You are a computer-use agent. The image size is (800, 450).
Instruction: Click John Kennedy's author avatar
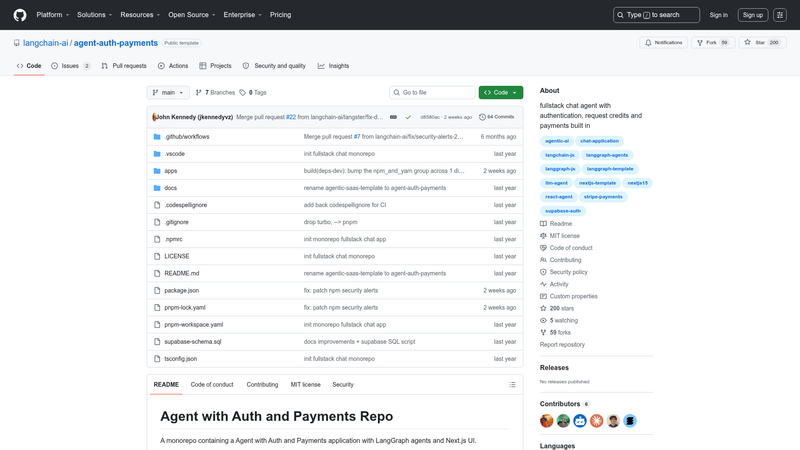pyautogui.click(x=154, y=117)
